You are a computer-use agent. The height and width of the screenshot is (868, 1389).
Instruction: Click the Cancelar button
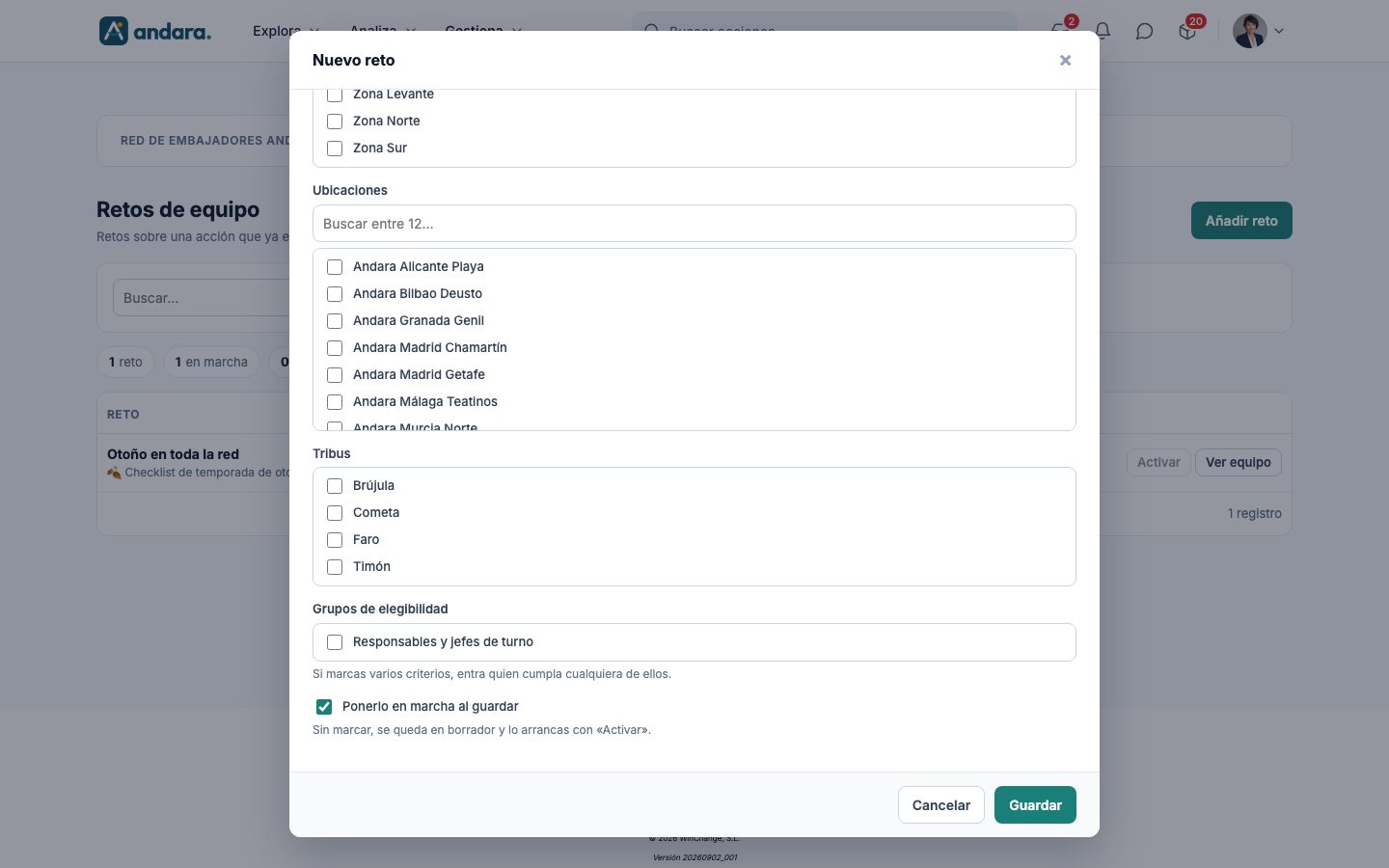941,805
